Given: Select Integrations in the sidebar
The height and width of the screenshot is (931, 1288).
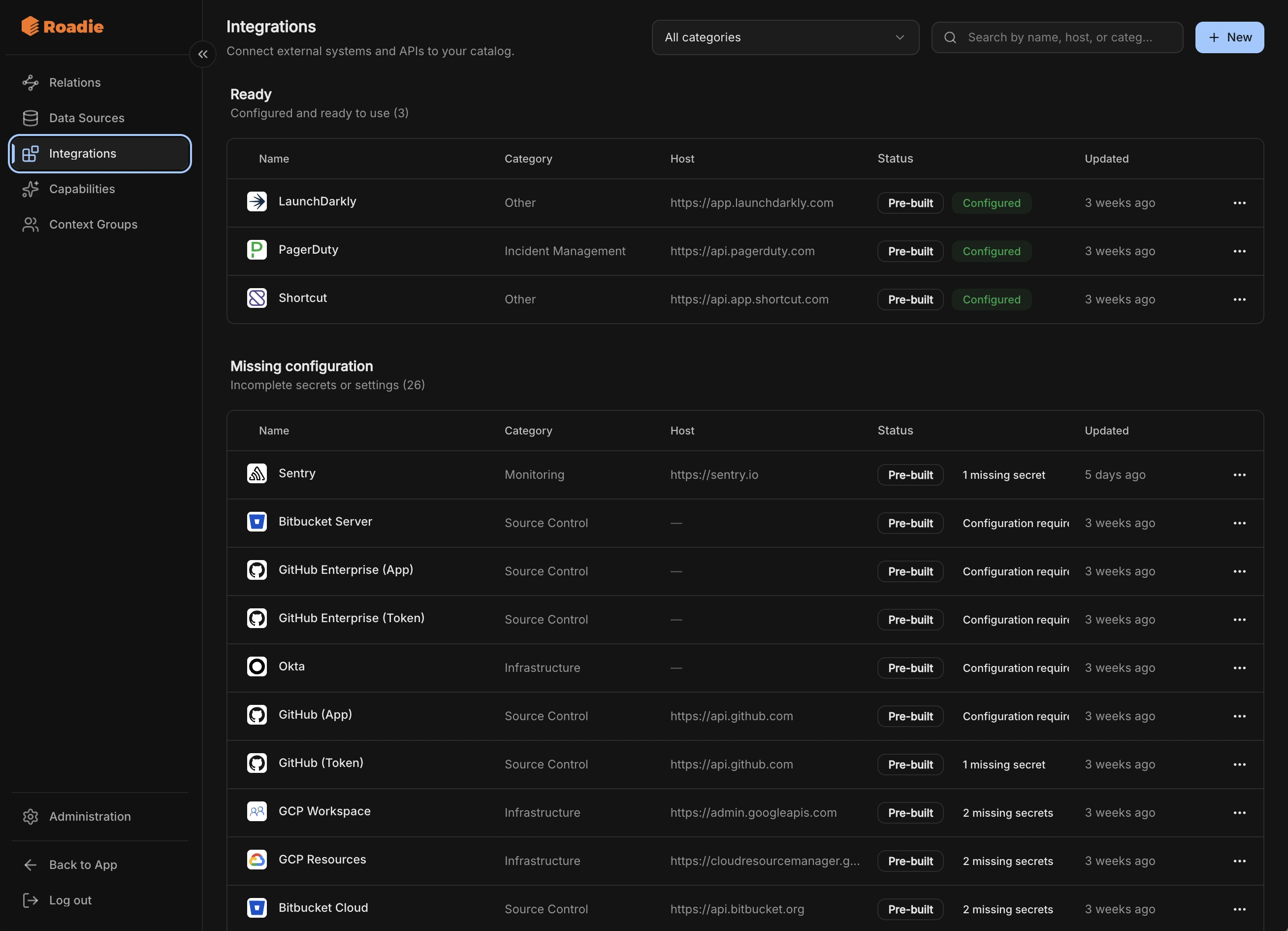Looking at the screenshot, I should [x=99, y=153].
